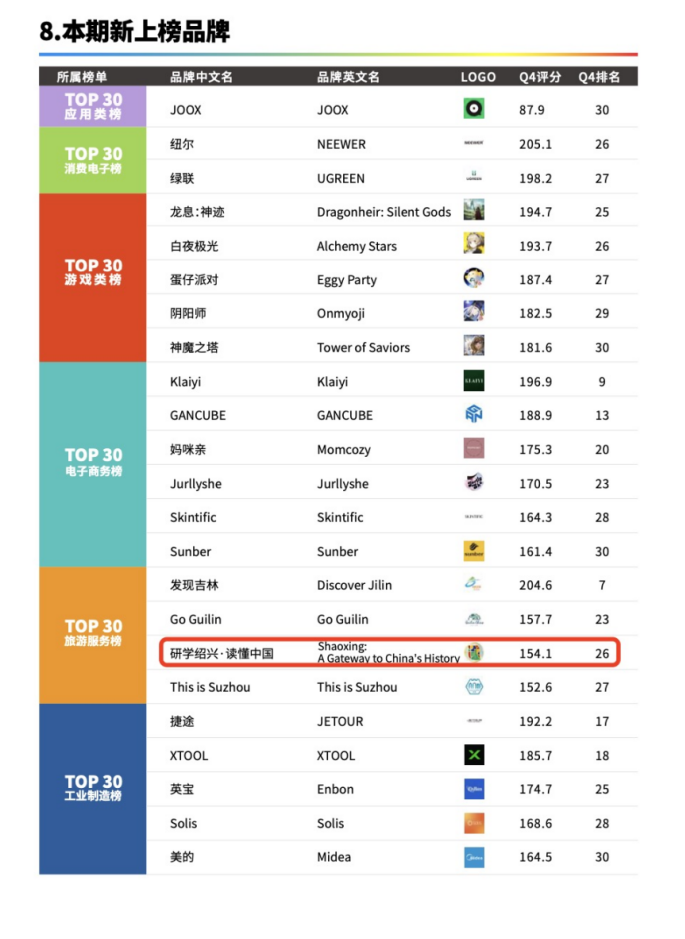Click the Jurllyshe logo
The width and height of the screenshot is (685, 939).
pyautogui.click(x=474, y=483)
